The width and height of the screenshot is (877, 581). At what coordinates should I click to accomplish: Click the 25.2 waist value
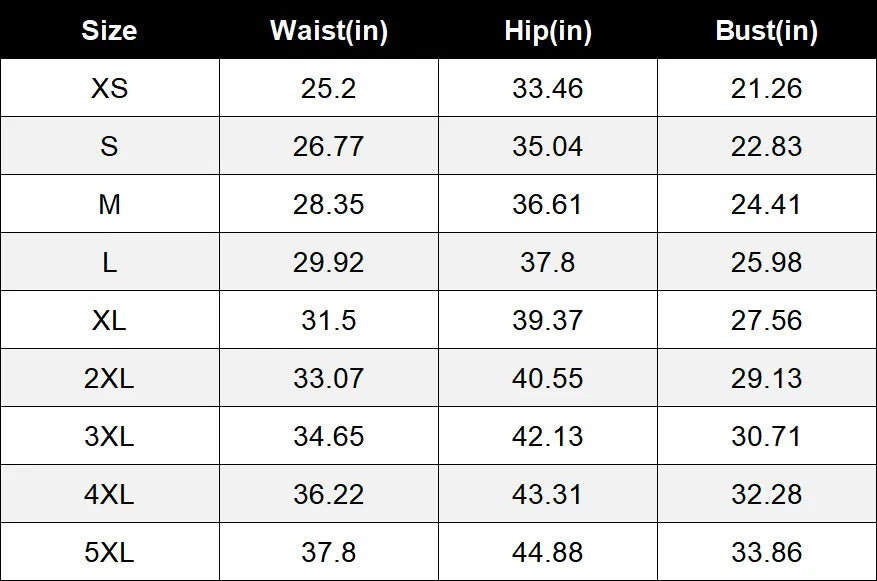328,88
